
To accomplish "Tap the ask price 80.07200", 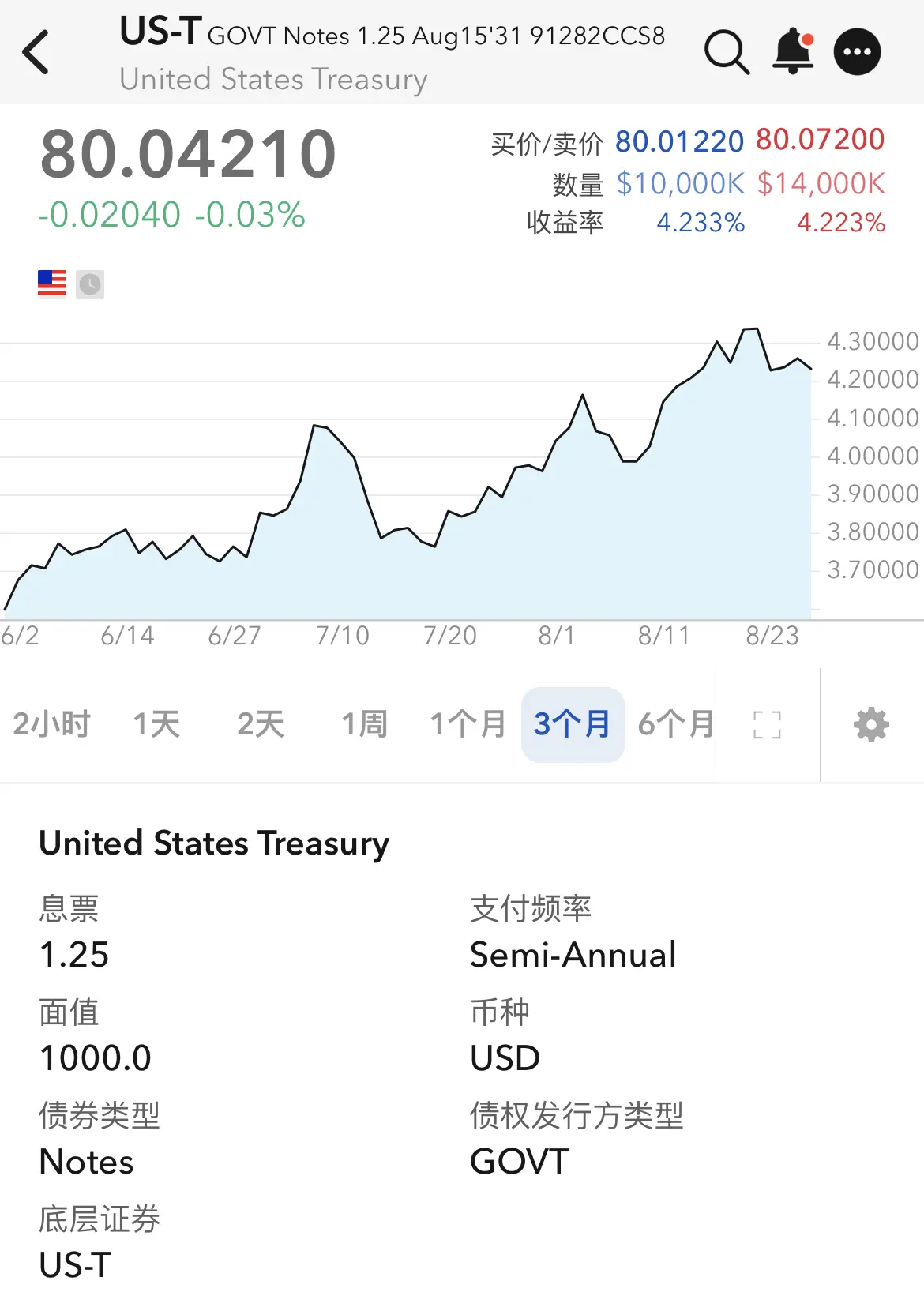I will click(820, 140).
